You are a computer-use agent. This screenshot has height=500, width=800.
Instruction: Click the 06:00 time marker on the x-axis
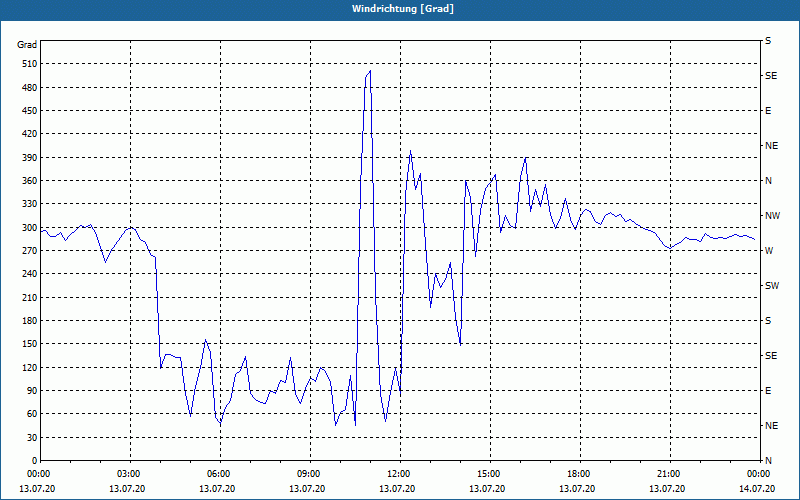pyautogui.click(x=220, y=474)
